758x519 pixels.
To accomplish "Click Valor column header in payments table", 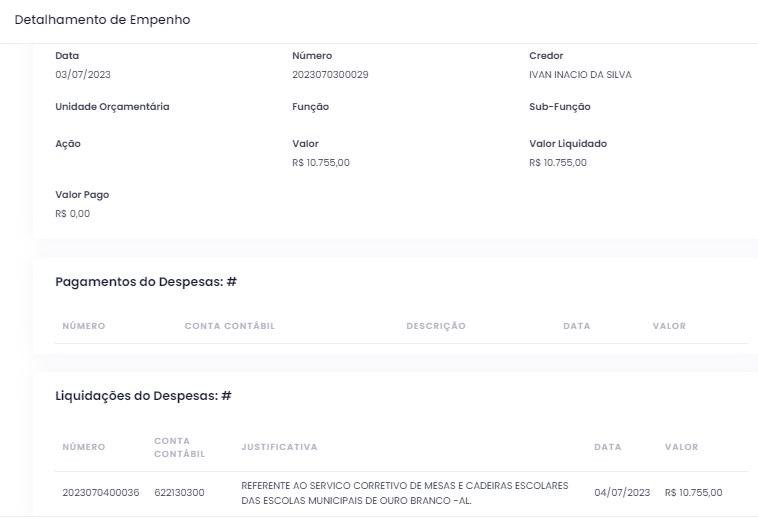I will [669, 326].
